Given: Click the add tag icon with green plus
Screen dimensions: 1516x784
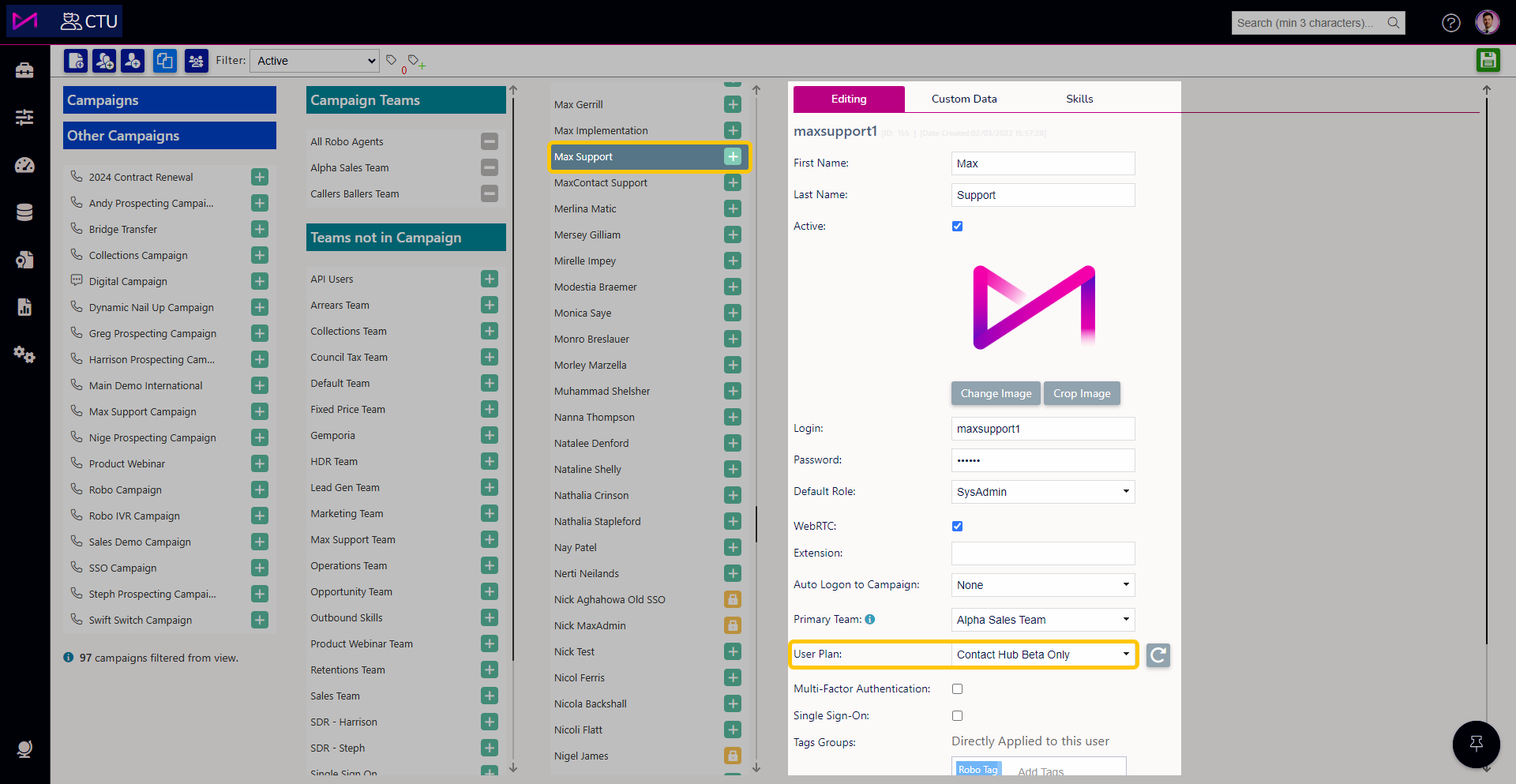Looking at the screenshot, I should pyautogui.click(x=415, y=61).
